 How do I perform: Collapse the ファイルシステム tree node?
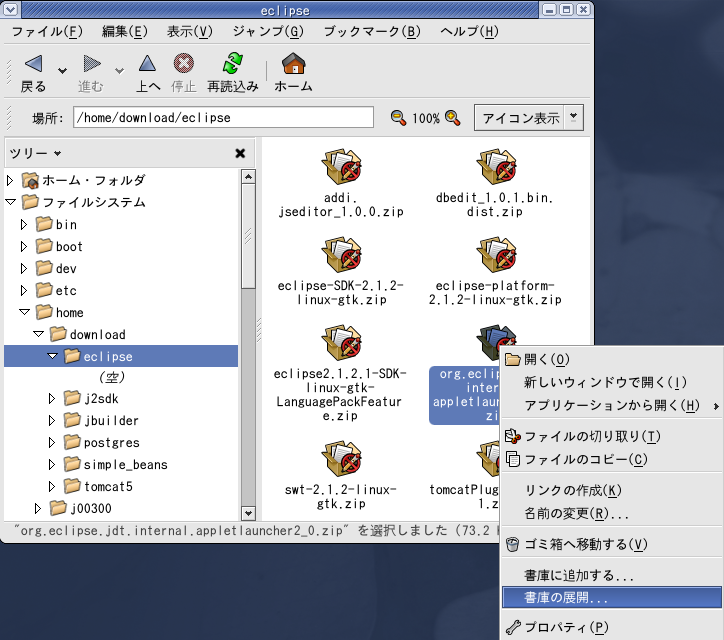click(10, 202)
